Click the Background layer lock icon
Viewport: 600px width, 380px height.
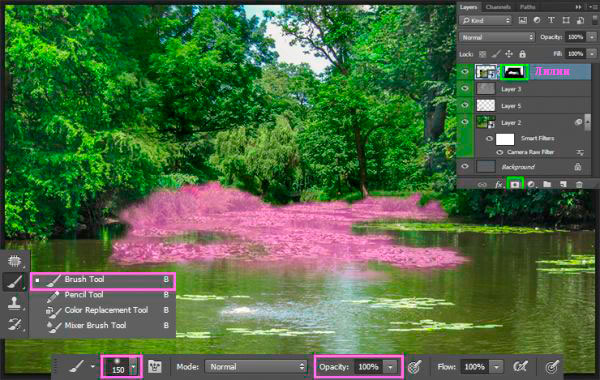[x=578, y=167]
